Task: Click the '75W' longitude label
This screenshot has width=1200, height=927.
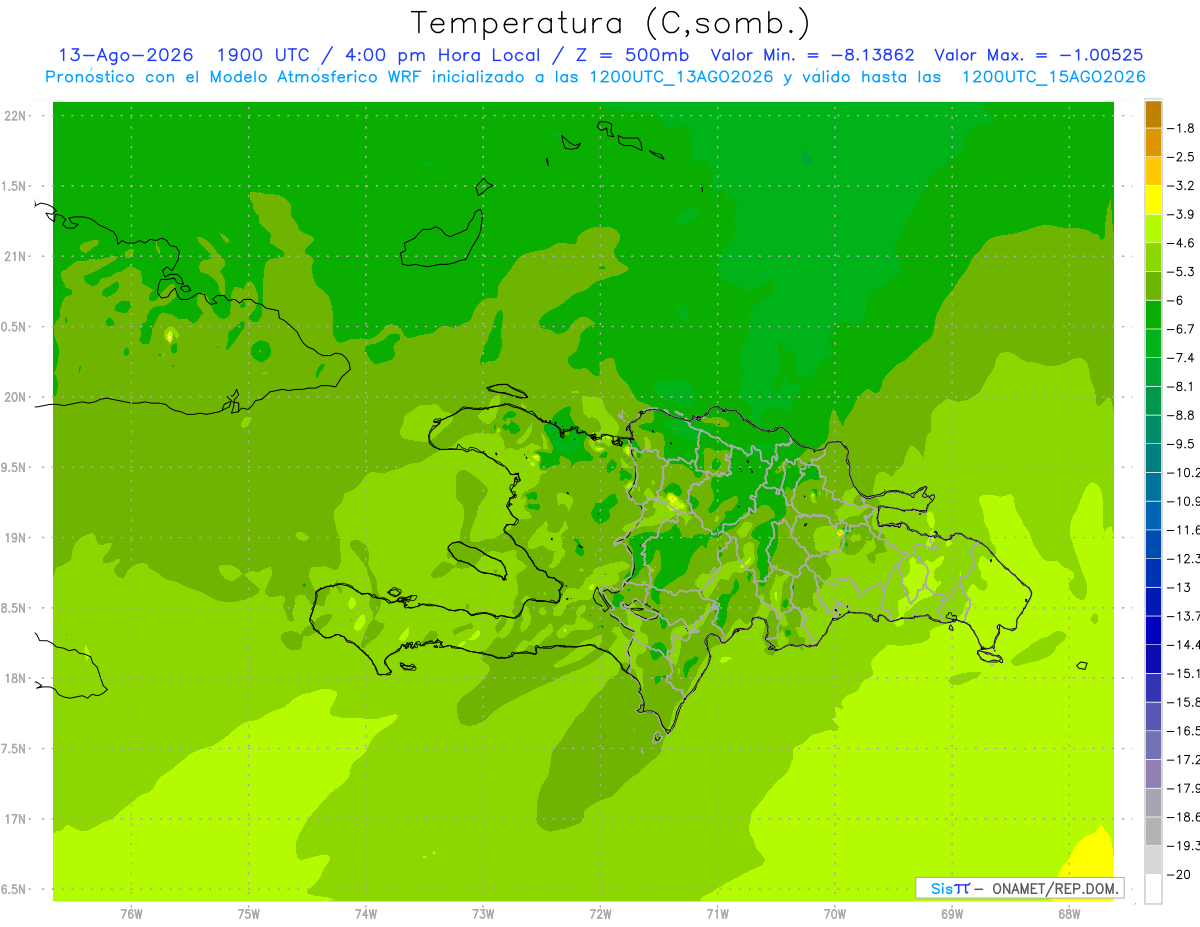Action: (249, 914)
